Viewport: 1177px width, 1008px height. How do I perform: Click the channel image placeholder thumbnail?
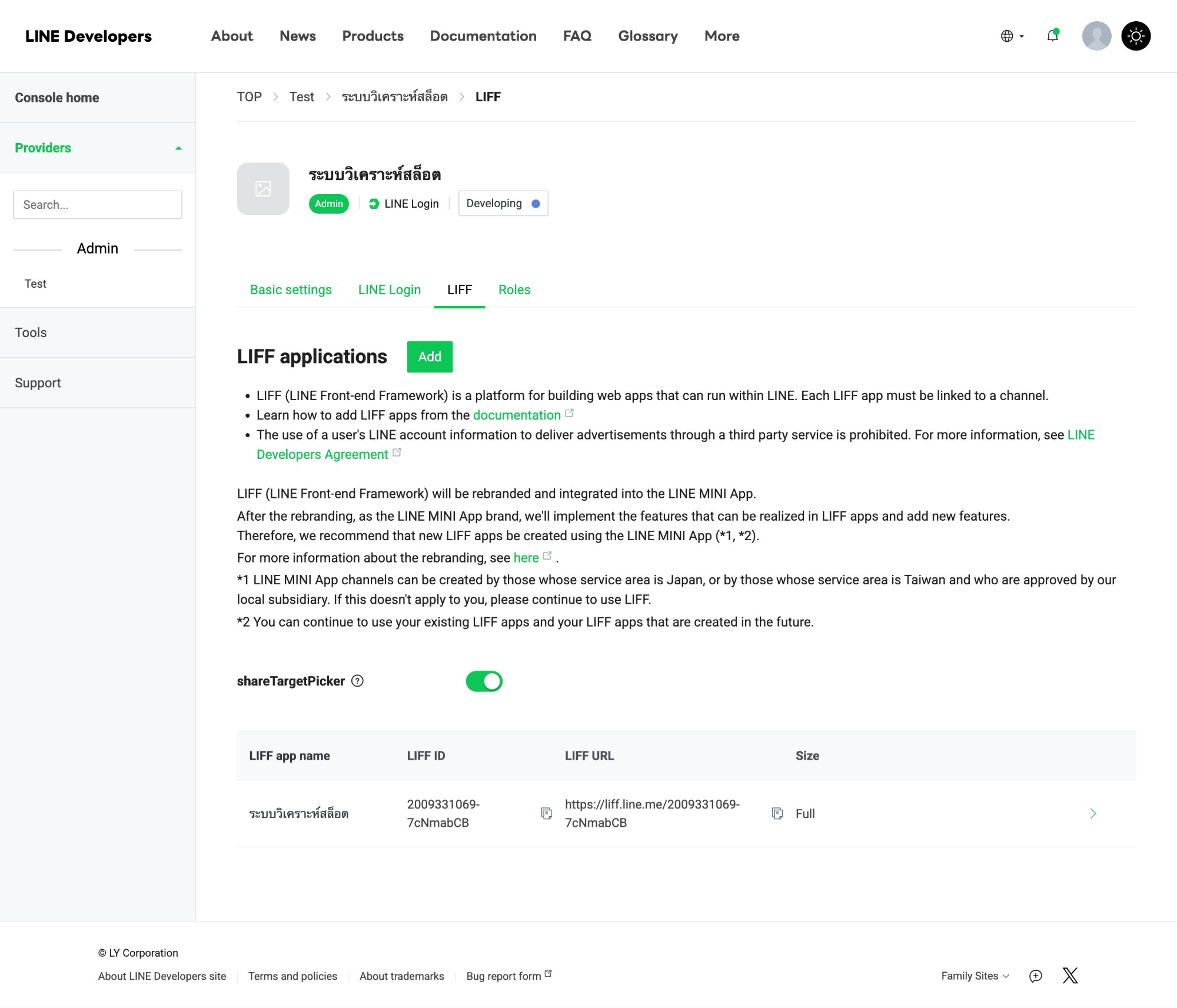point(263,189)
